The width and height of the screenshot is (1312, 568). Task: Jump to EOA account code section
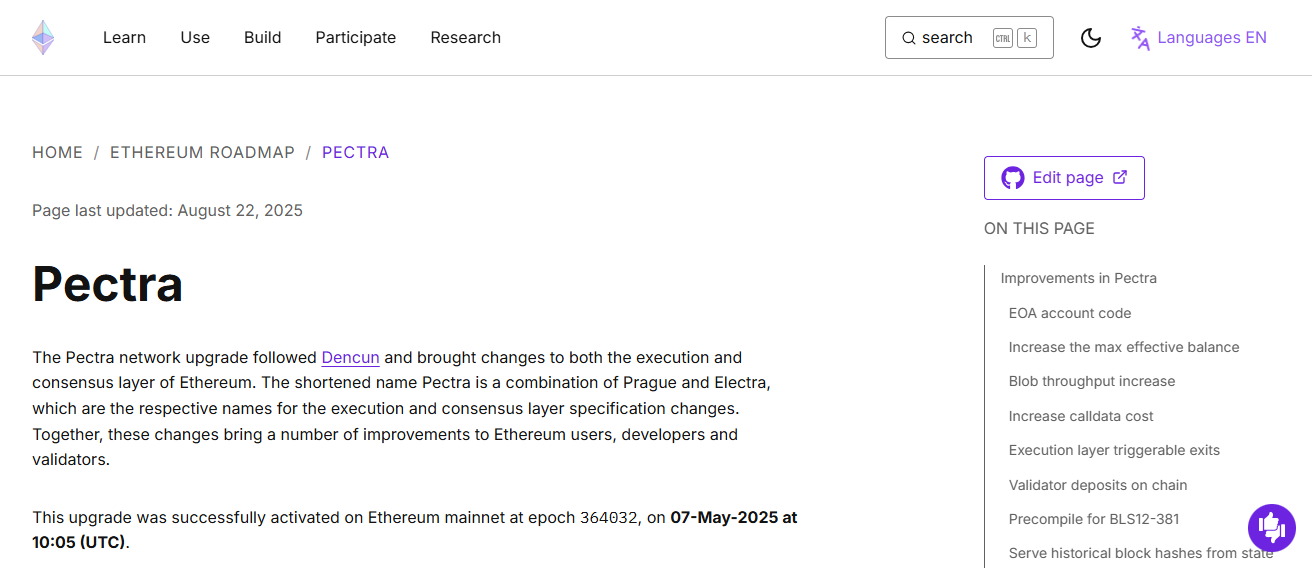1070,313
